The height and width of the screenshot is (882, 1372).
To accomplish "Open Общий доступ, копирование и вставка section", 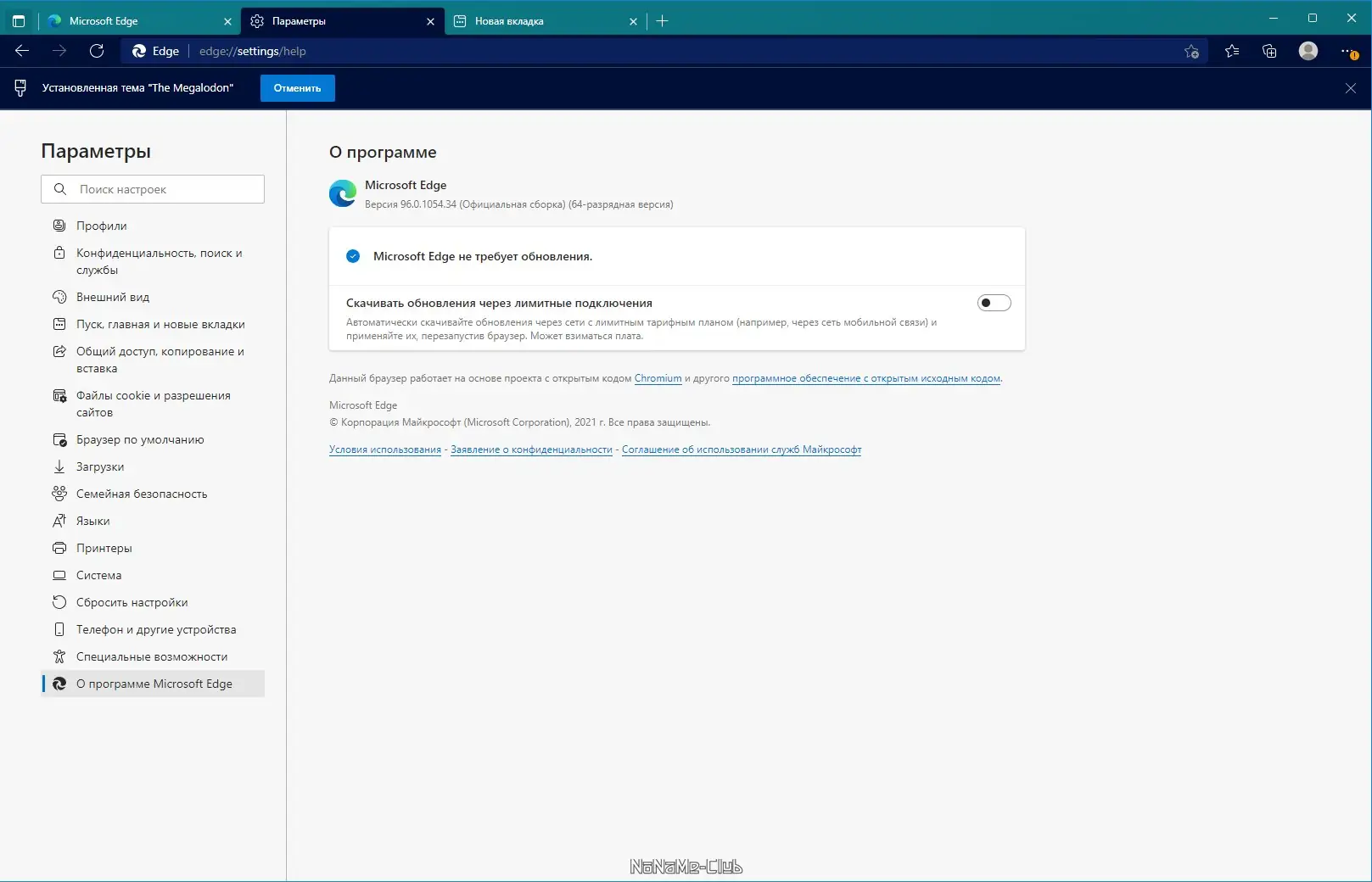I will point(153,360).
